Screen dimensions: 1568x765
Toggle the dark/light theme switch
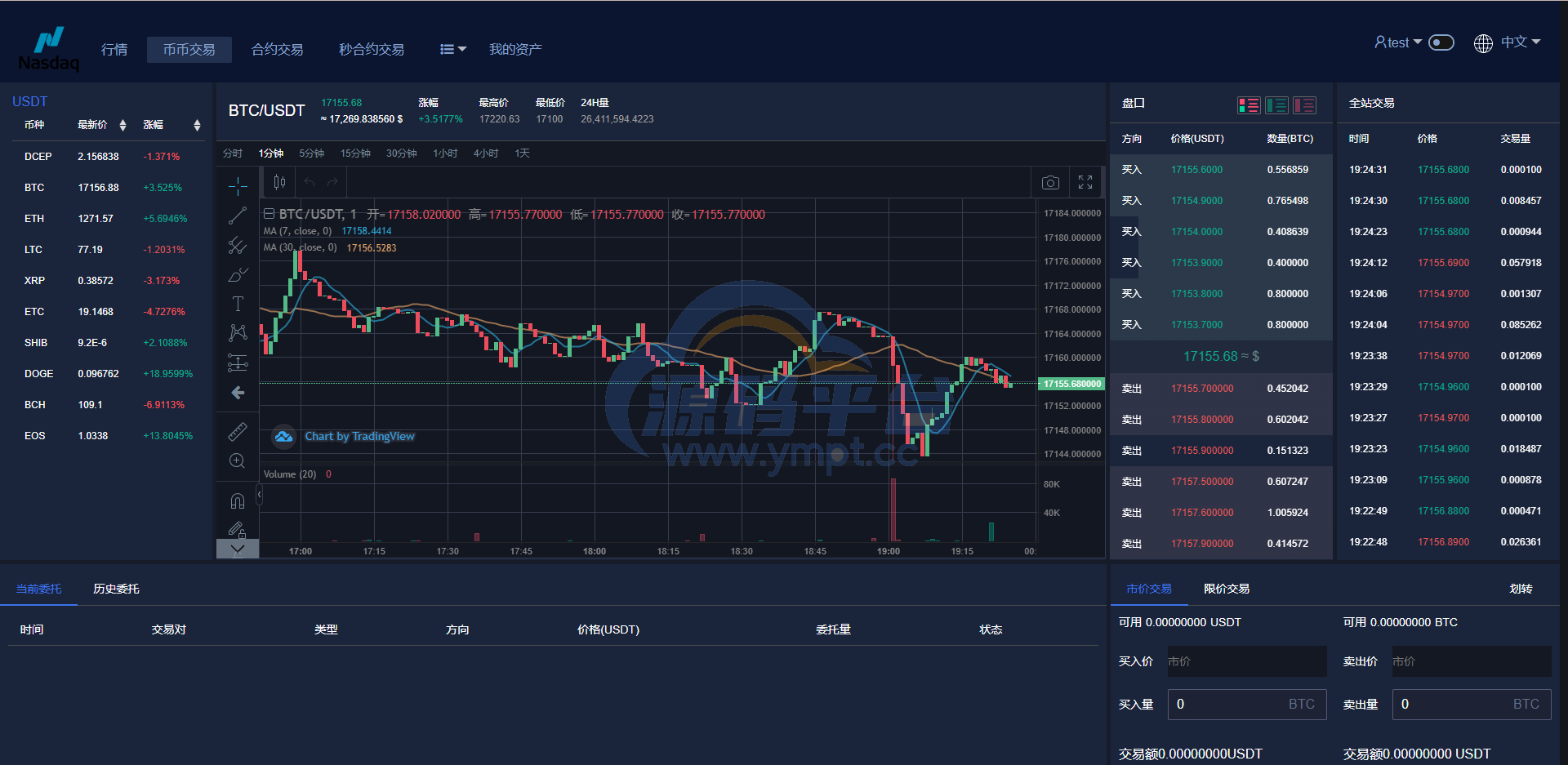pyautogui.click(x=1441, y=42)
